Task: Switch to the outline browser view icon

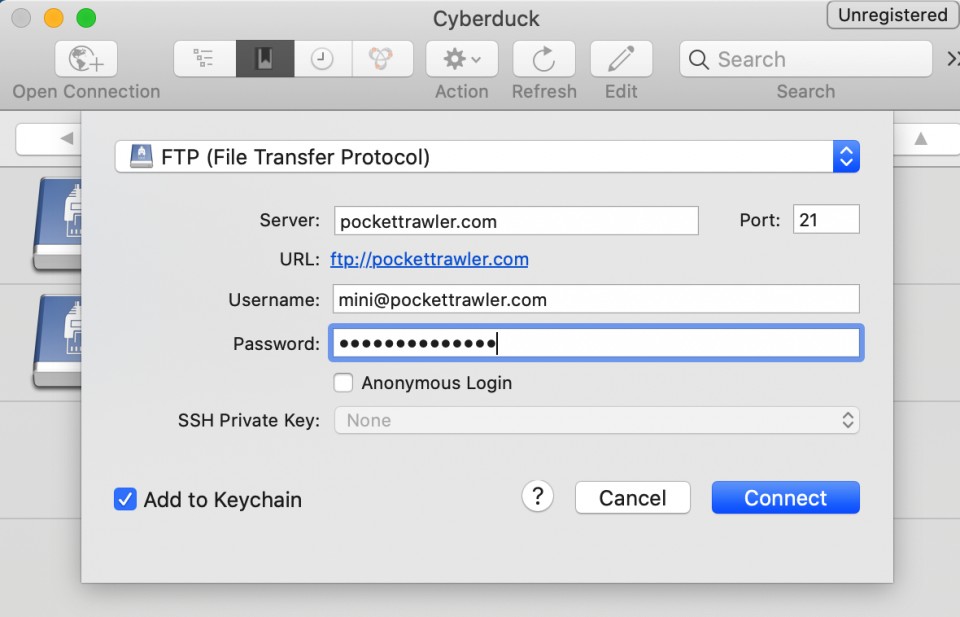Action: pyautogui.click(x=204, y=59)
